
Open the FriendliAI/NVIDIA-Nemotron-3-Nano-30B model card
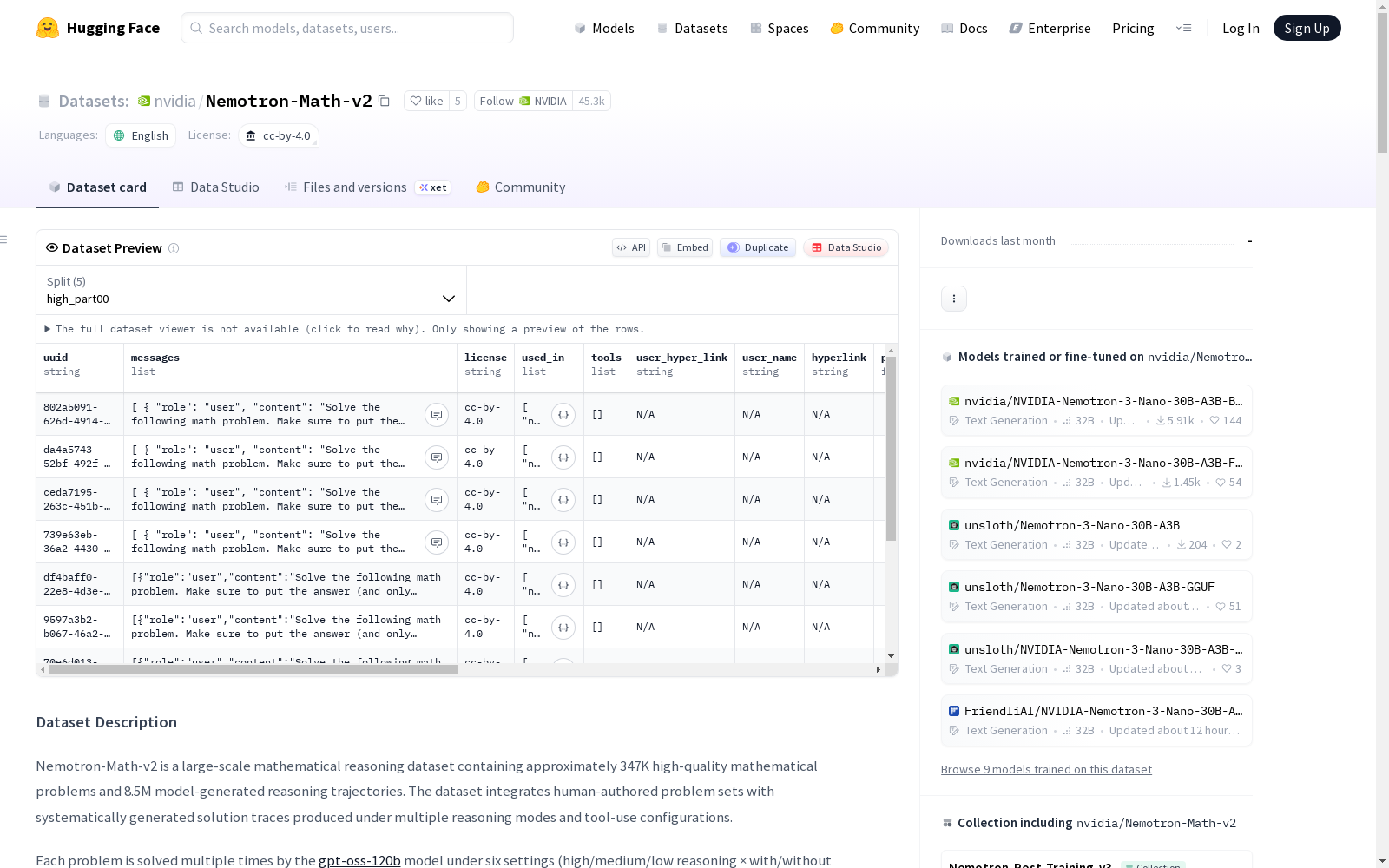pyautogui.click(x=1096, y=720)
